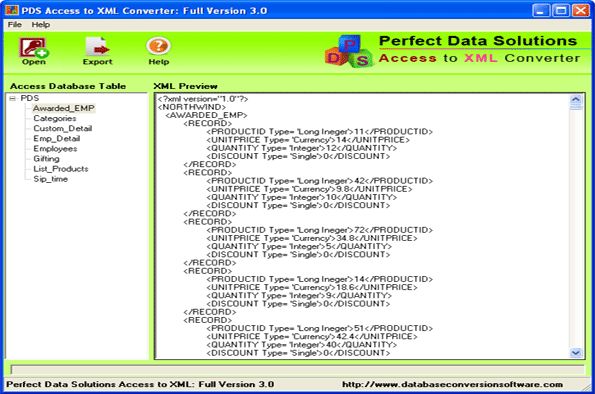Image resolution: width=595 pixels, height=394 pixels.
Task: Select the Custom_Detail table
Action: pyautogui.click(x=63, y=128)
